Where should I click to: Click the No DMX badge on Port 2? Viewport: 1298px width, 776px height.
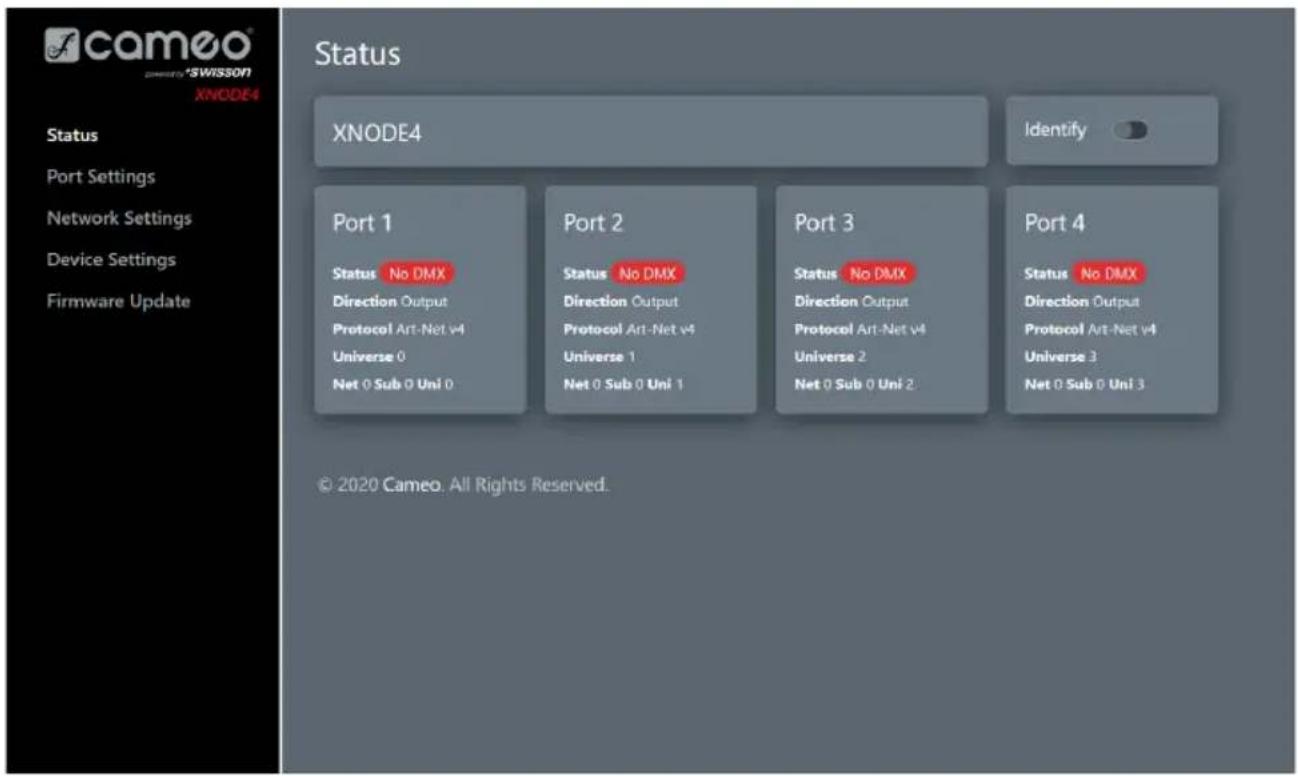click(x=649, y=273)
